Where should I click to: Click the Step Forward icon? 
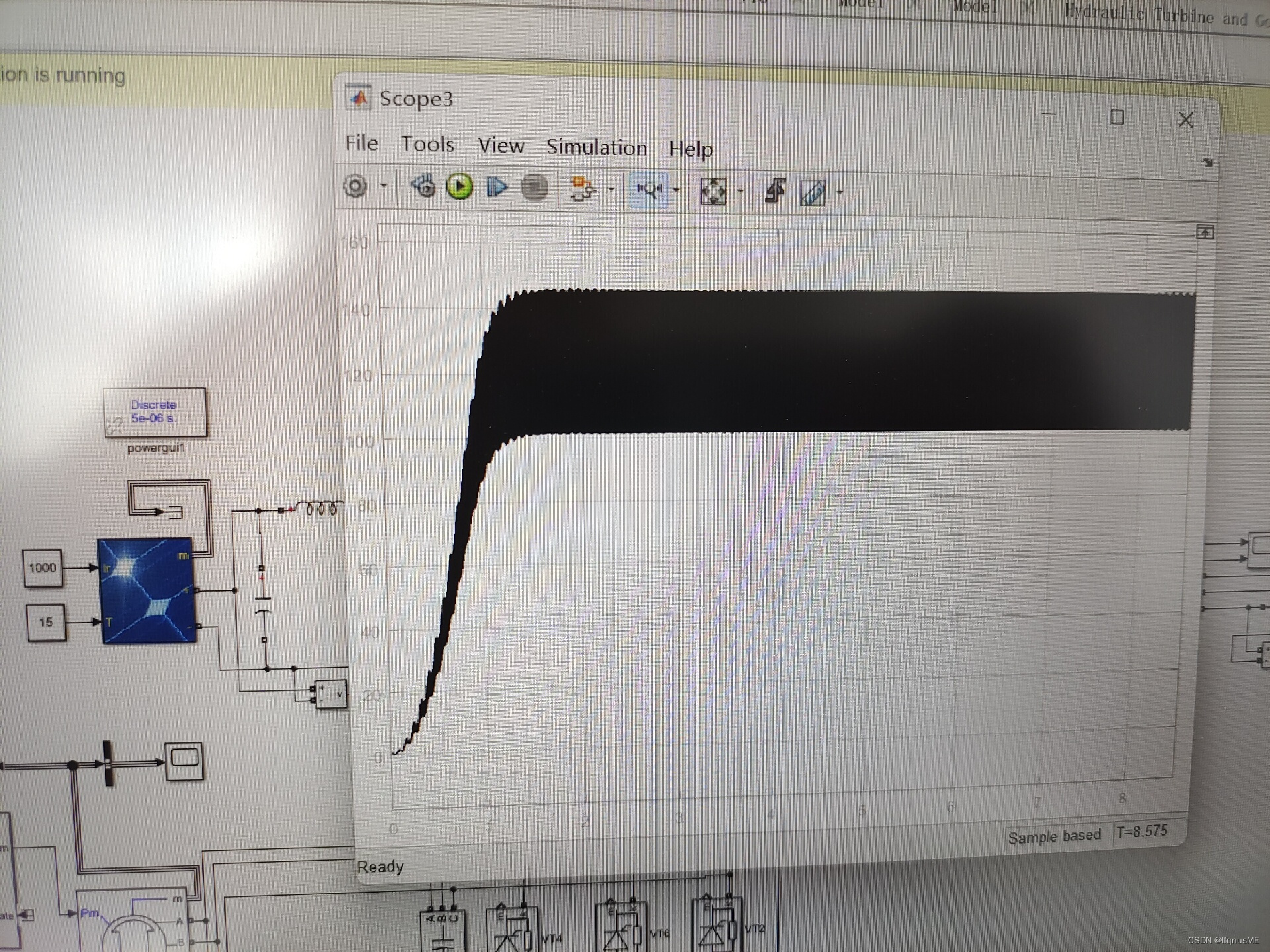(496, 188)
